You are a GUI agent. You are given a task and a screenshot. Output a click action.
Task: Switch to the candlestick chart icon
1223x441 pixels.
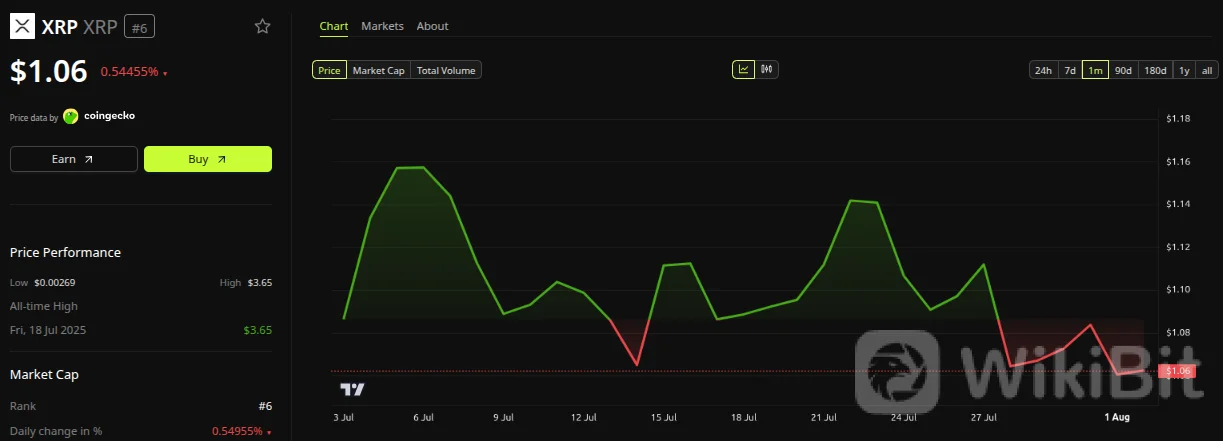(767, 70)
